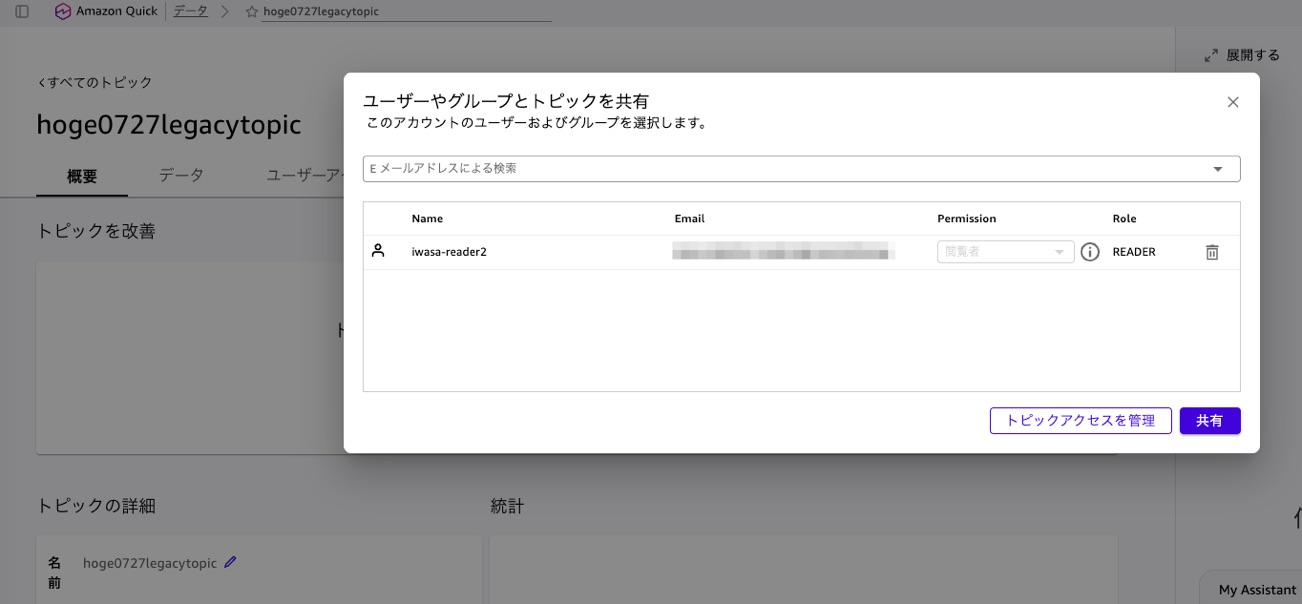The height and width of the screenshot is (604, 1302).
Task: Open the データ breadcrumb link
Action: click(190, 12)
